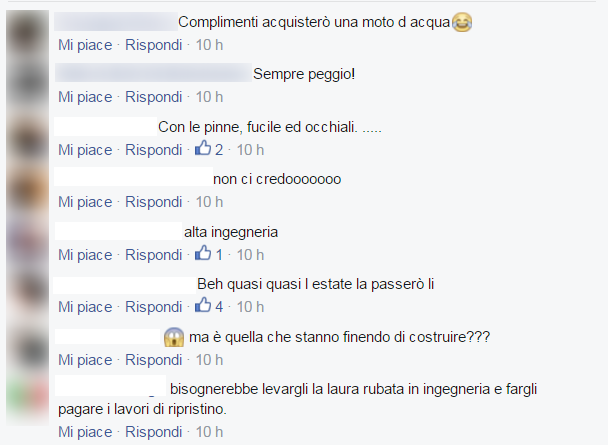The image size is (608, 445).
Task: Like the 'Complimenti acquisterò' comment via Mi piace
Action: pyautogui.click(x=85, y=45)
